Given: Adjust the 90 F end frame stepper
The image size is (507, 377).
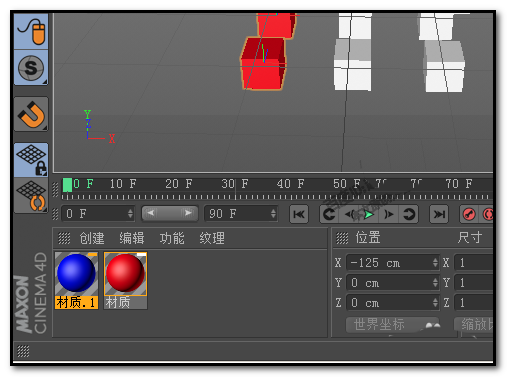Looking at the screenshot, I should (x=273, y=214).
